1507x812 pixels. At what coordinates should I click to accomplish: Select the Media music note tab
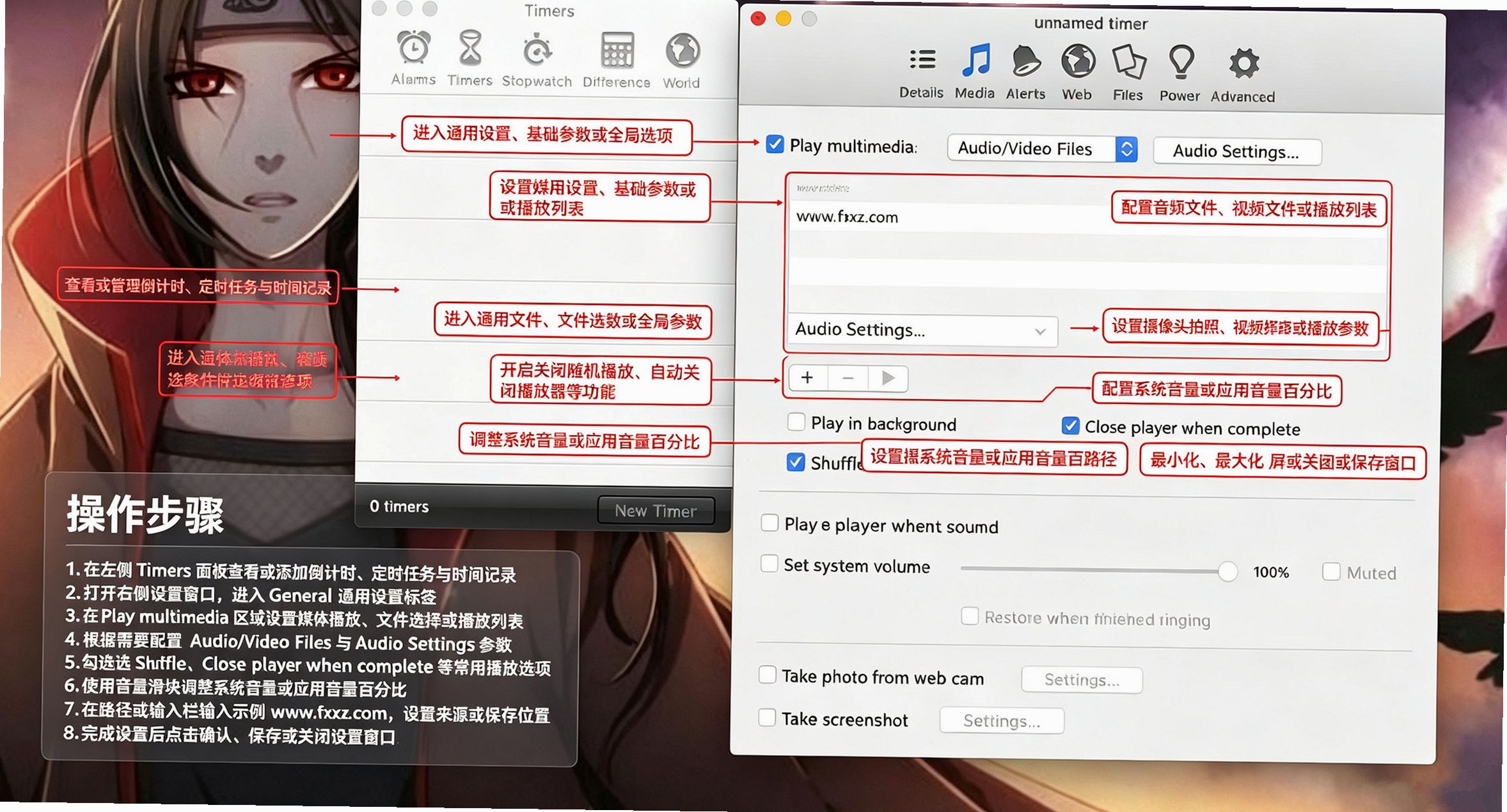tap(975, 72)
